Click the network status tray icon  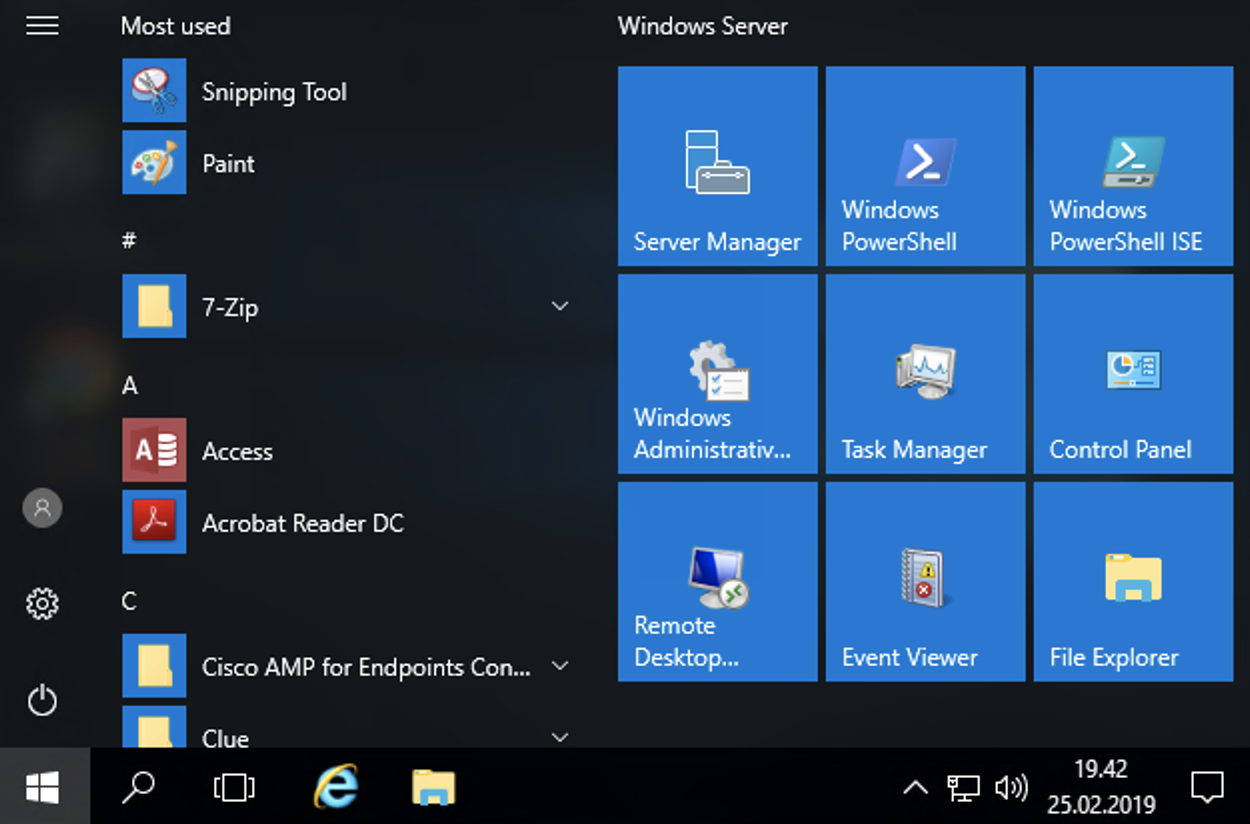[963, 788]
